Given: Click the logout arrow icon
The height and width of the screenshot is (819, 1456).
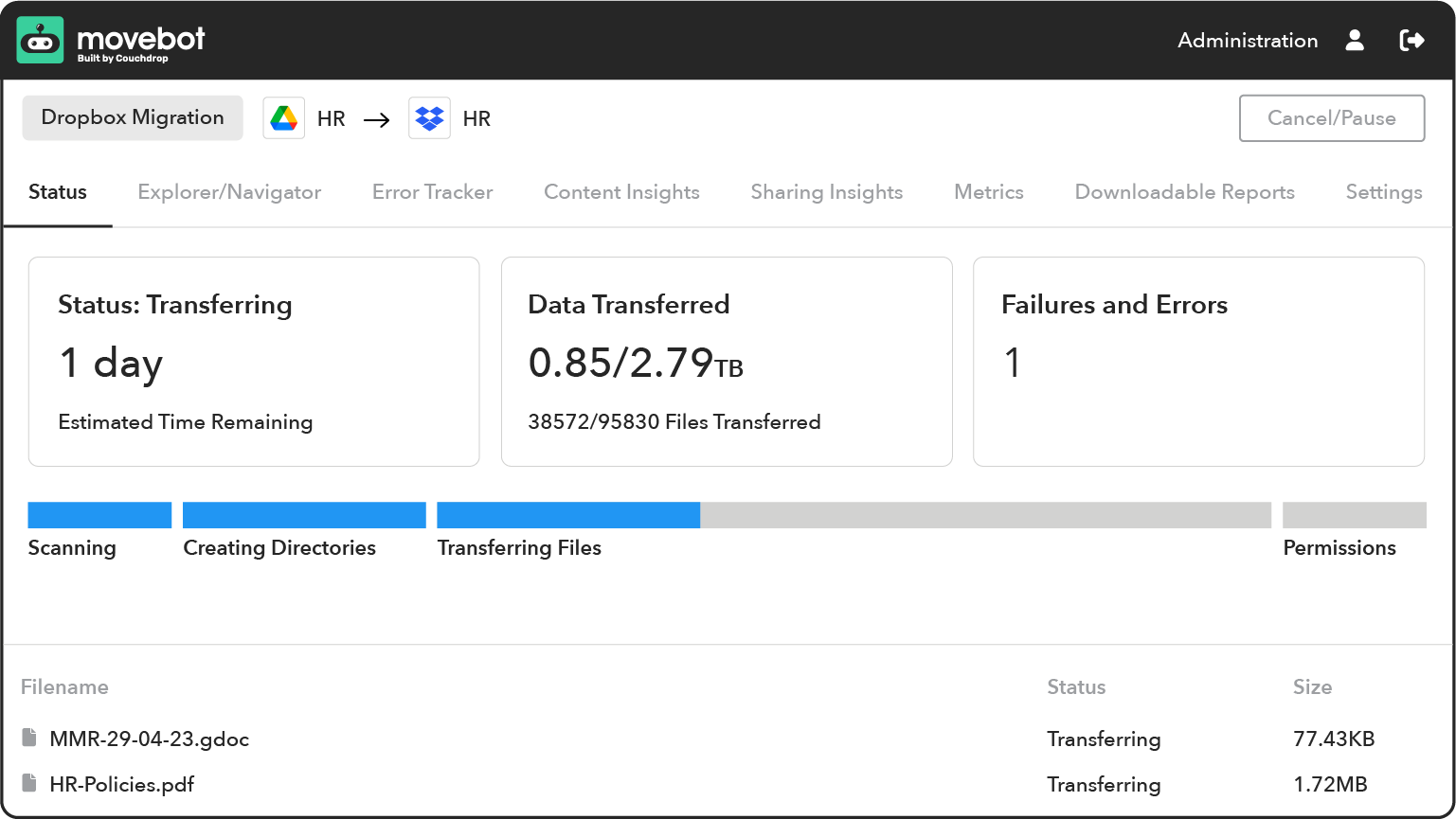Looking at the screenshot, I should click(1411, 41).
